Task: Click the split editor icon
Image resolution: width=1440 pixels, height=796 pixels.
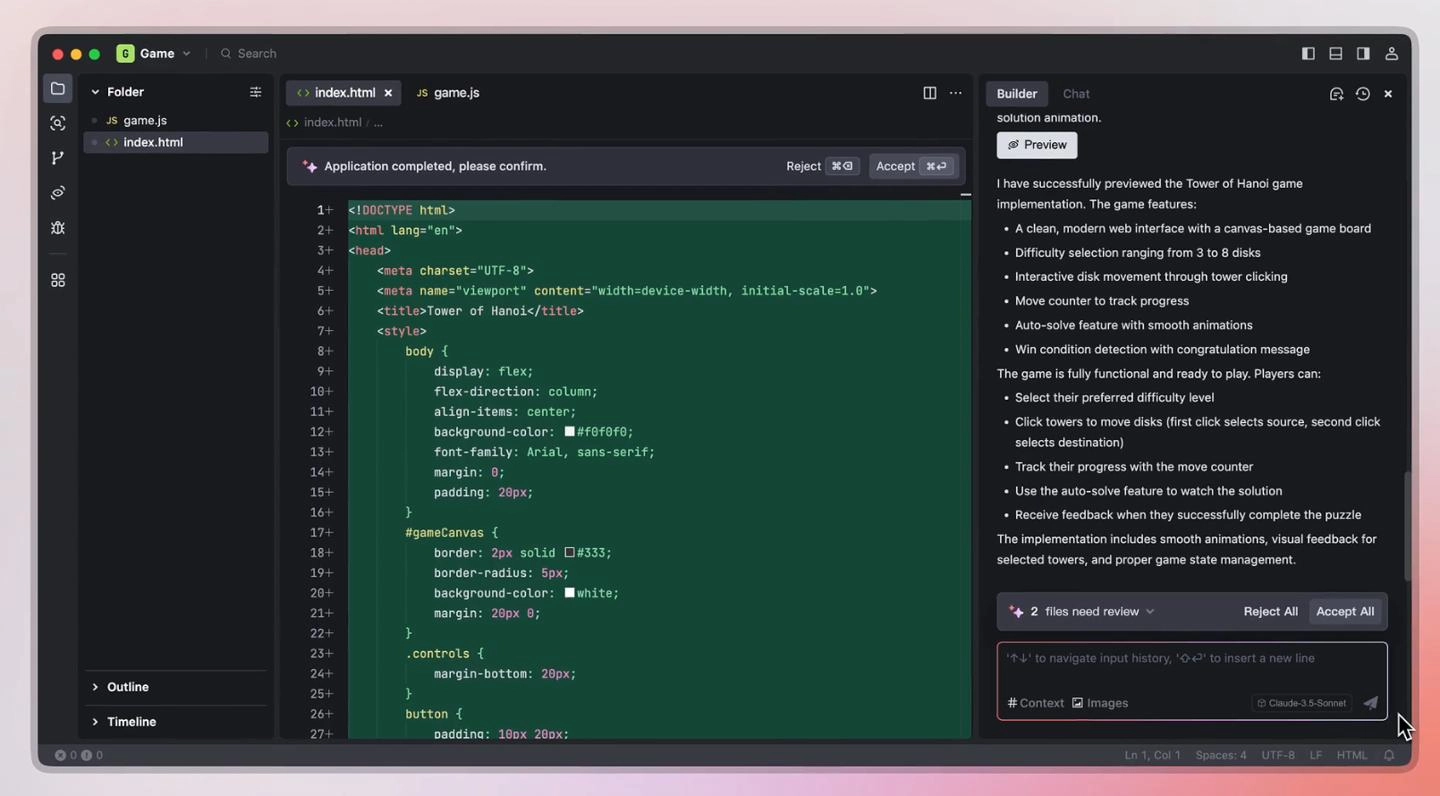Action: pos(929,93)
